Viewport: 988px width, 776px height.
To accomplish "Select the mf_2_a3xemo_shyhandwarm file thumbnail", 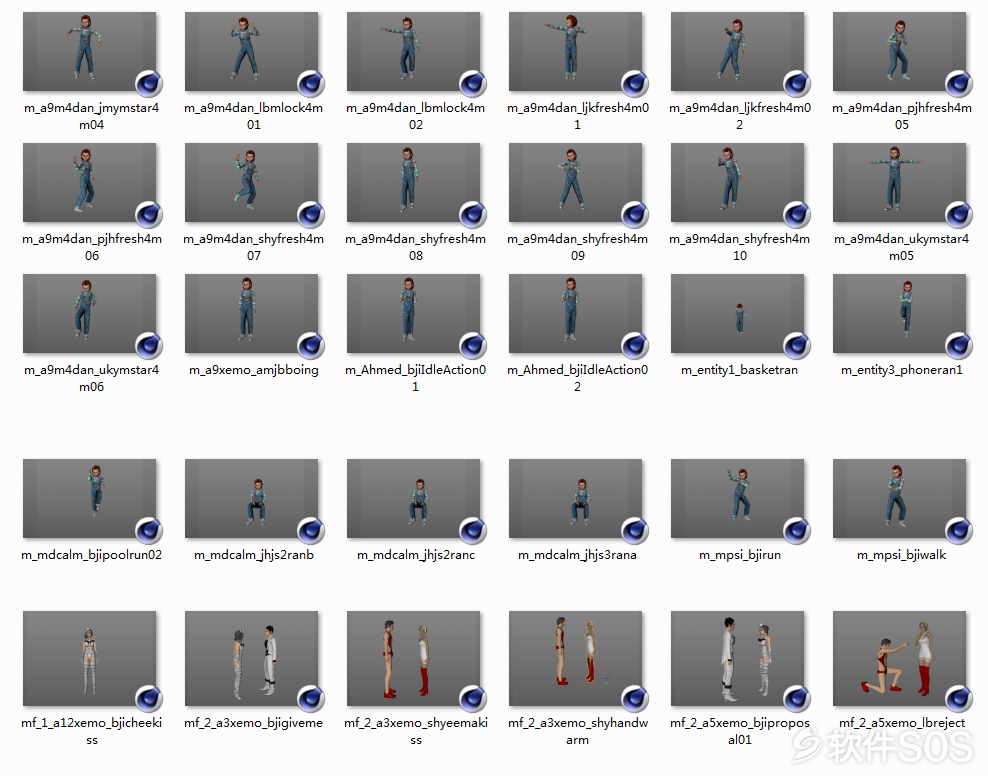I will click(x=575, y=658).
